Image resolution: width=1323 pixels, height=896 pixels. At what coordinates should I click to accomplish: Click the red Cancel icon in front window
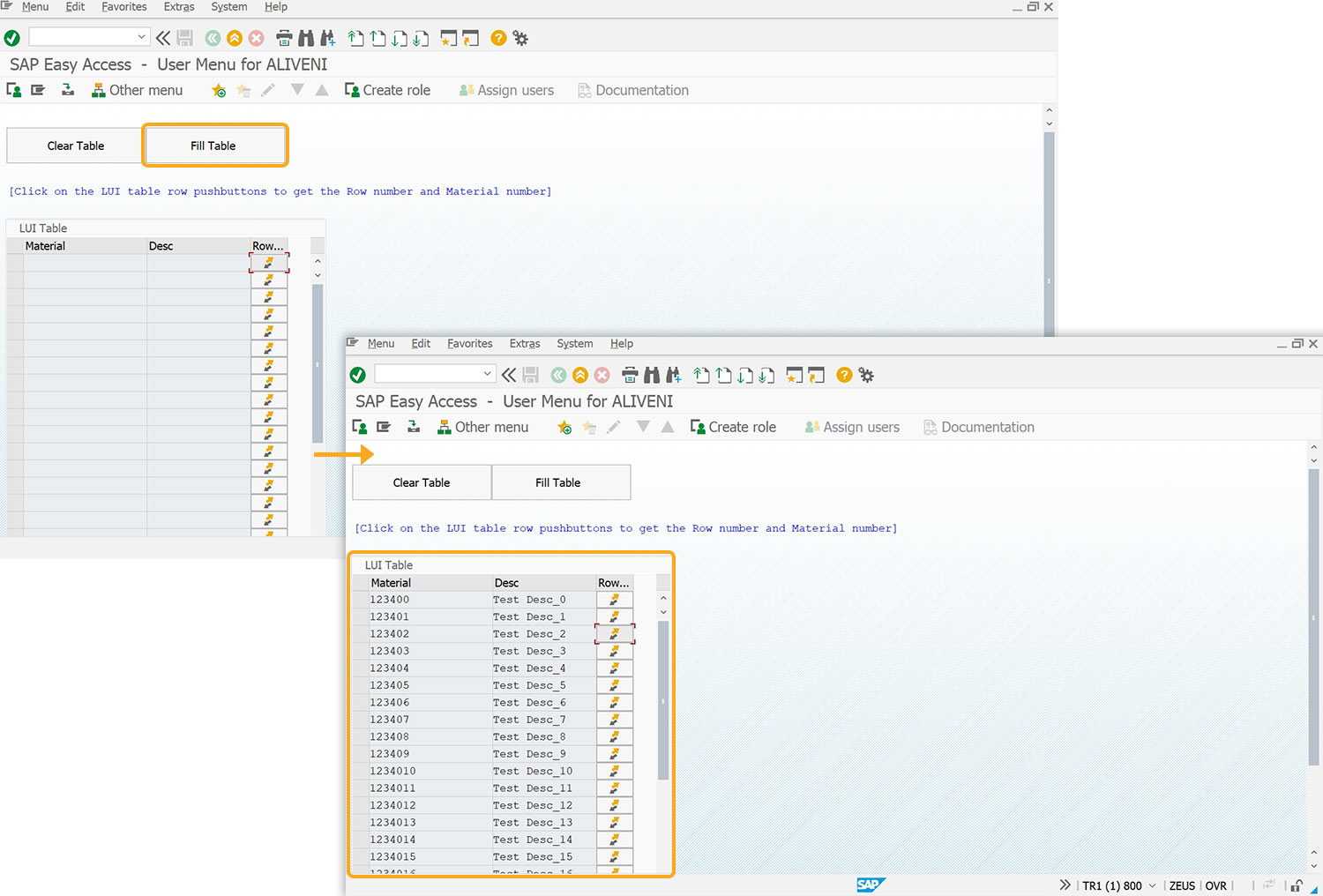coord(602,375)
